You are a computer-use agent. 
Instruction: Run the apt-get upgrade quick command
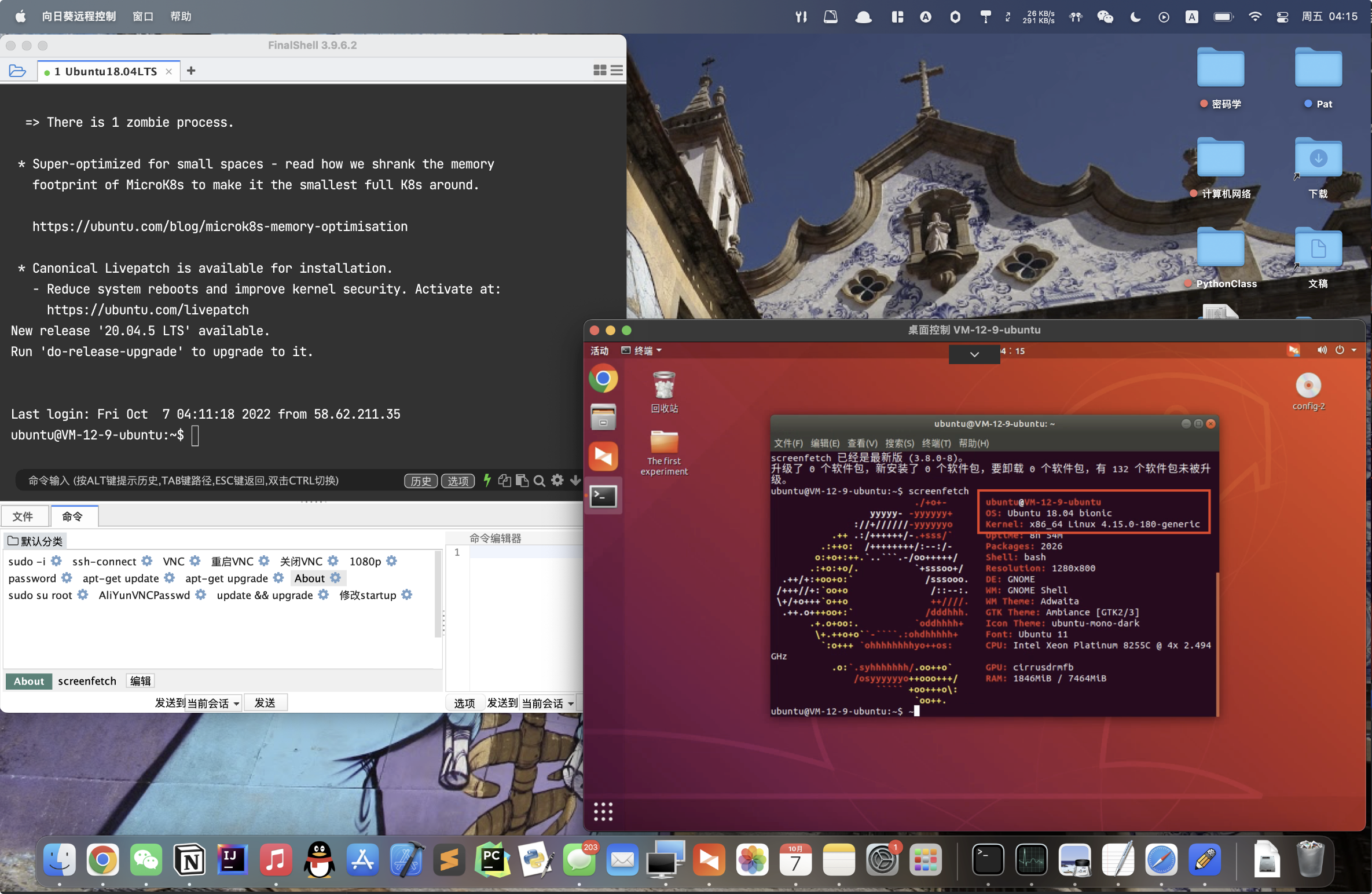(226, 578)
